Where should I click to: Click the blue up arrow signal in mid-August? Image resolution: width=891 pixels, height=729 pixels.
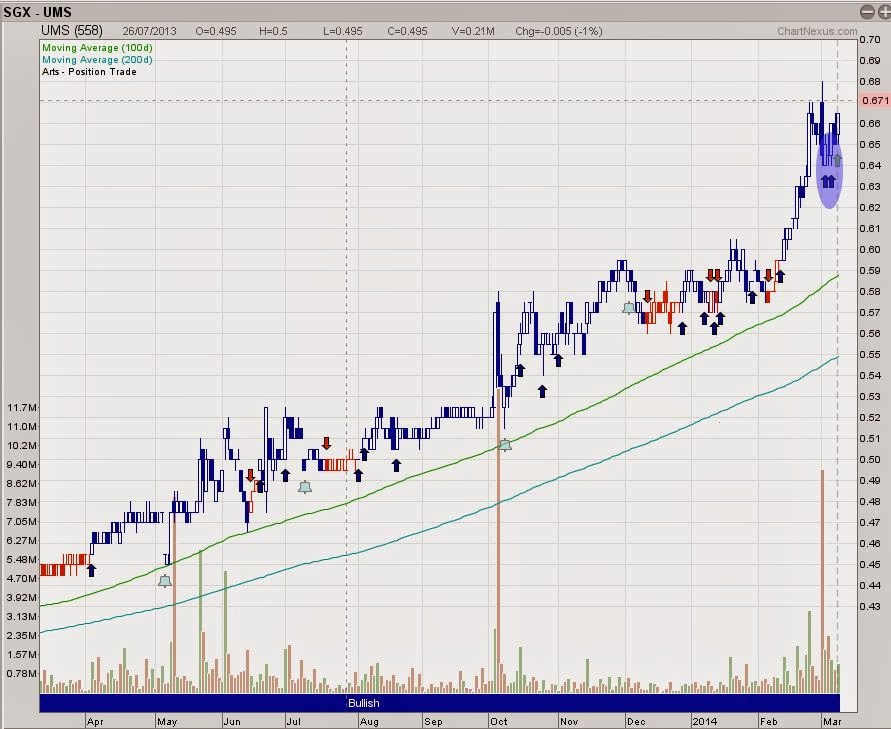click(396, 465)
